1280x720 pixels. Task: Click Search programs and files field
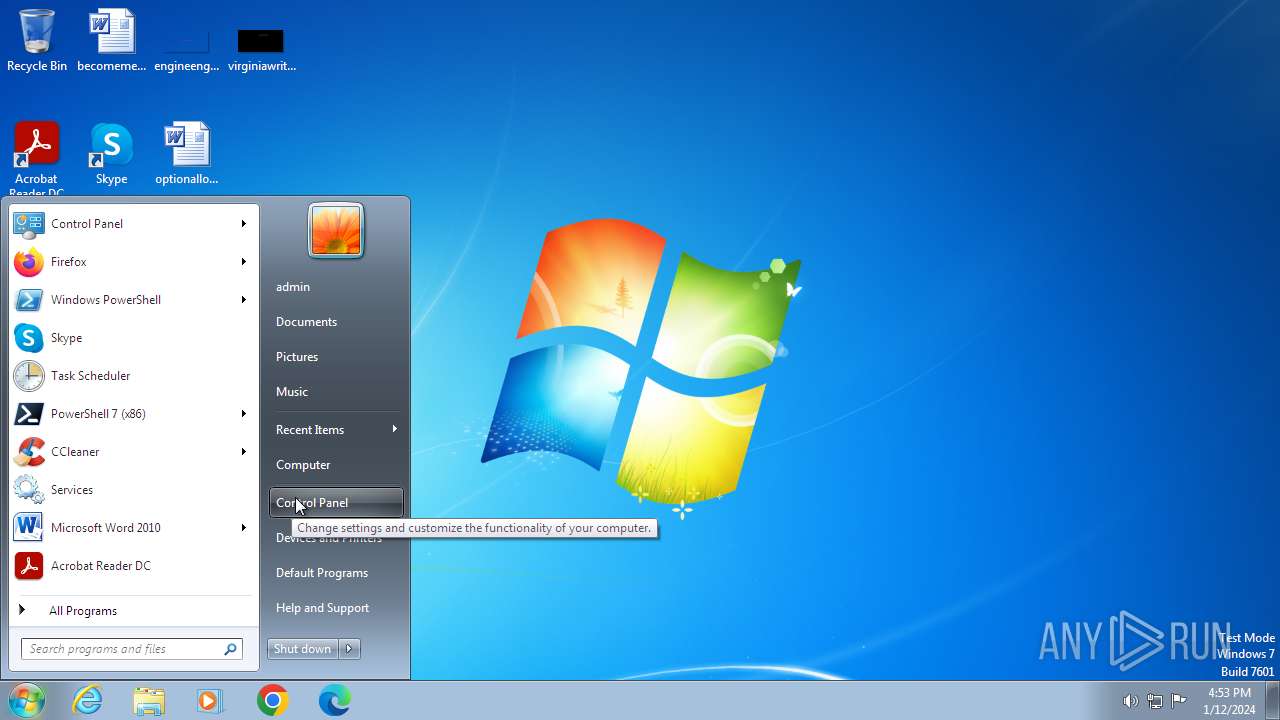(131, 649)
